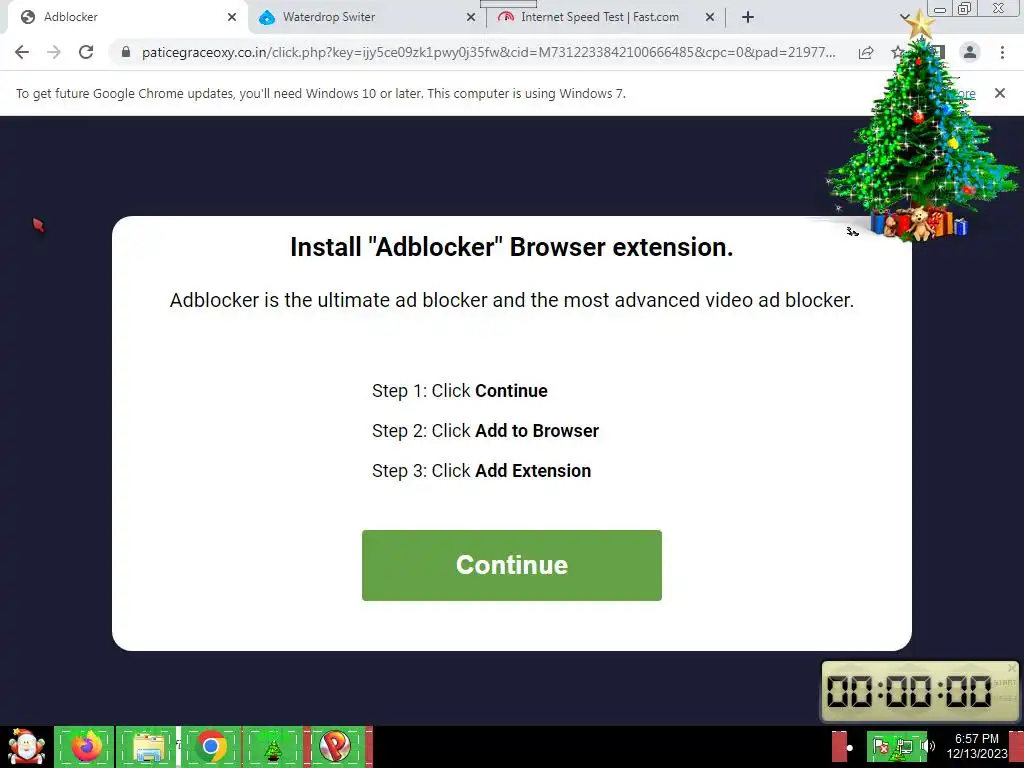The width and height of the screenshot is (1024, 768).
Task: Open Chrome three-dot menu
Action: 1002,52
